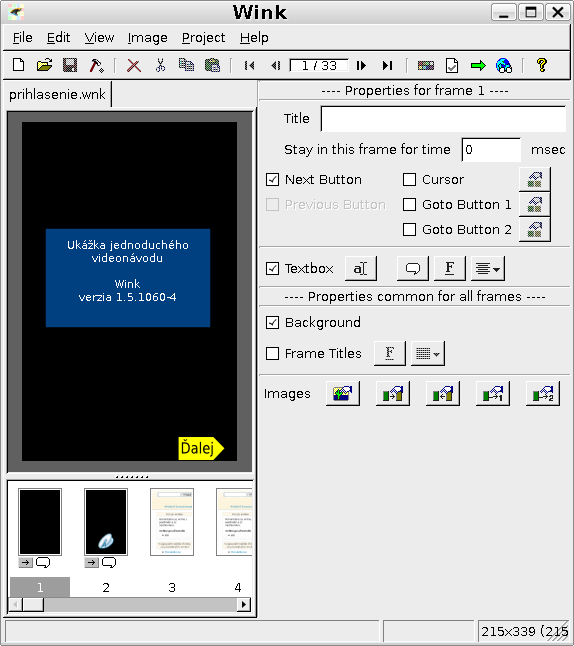Image resolution: width=574 pixels, height=646 pixels.
Task: Open the Project menu
Action: [x=204, y=38]
